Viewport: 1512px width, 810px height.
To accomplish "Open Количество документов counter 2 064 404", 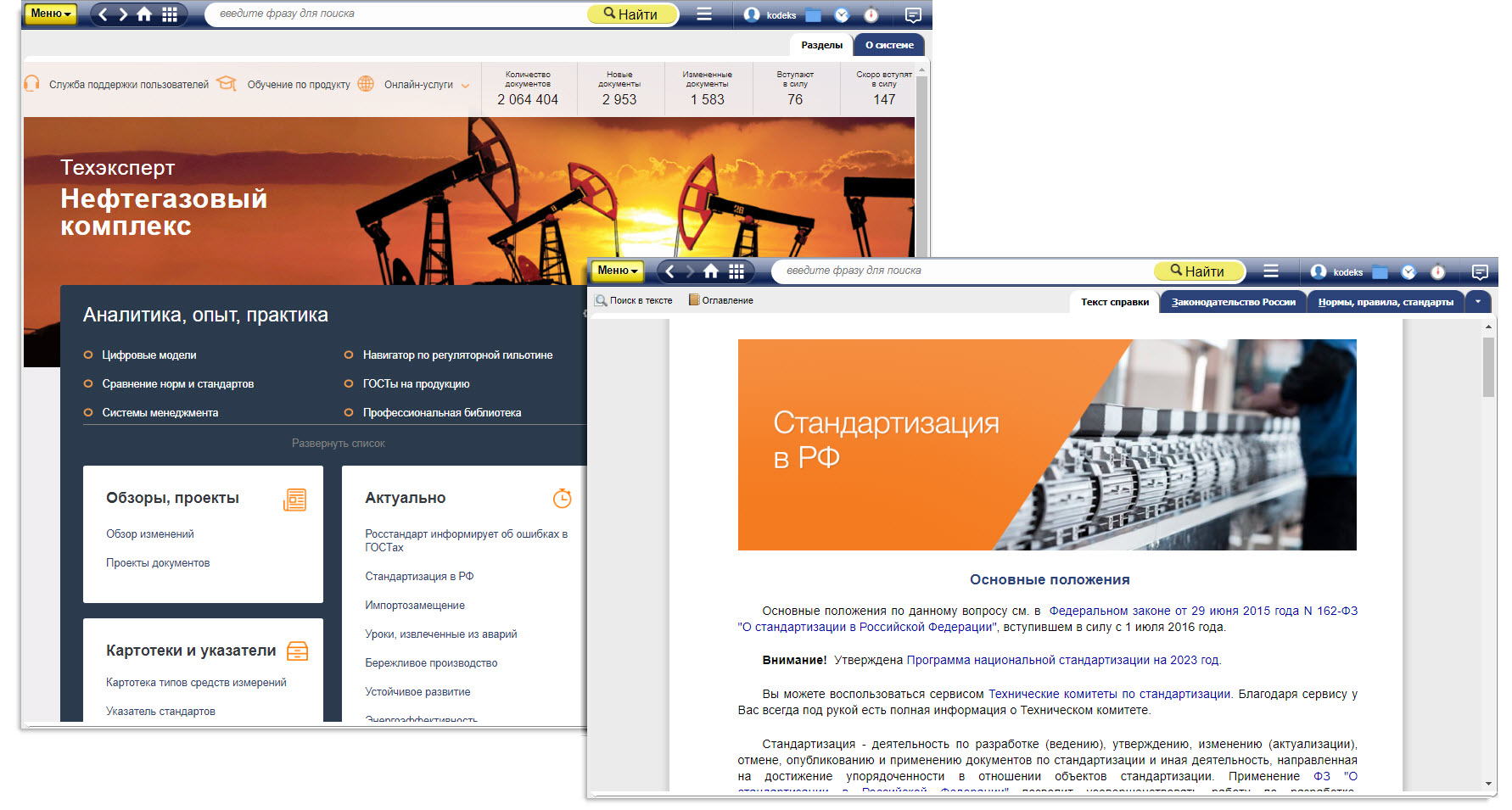I will pos(528,88).
